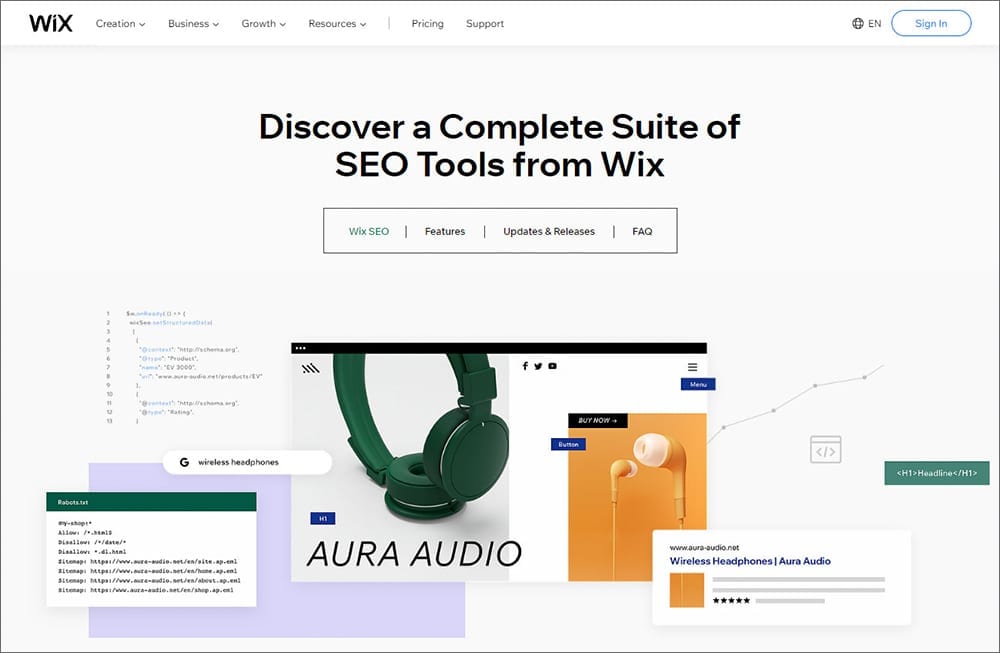Click the shop.ap.xml sitemap line
This screenshot has width=1000, height=653.
(145, 591)
